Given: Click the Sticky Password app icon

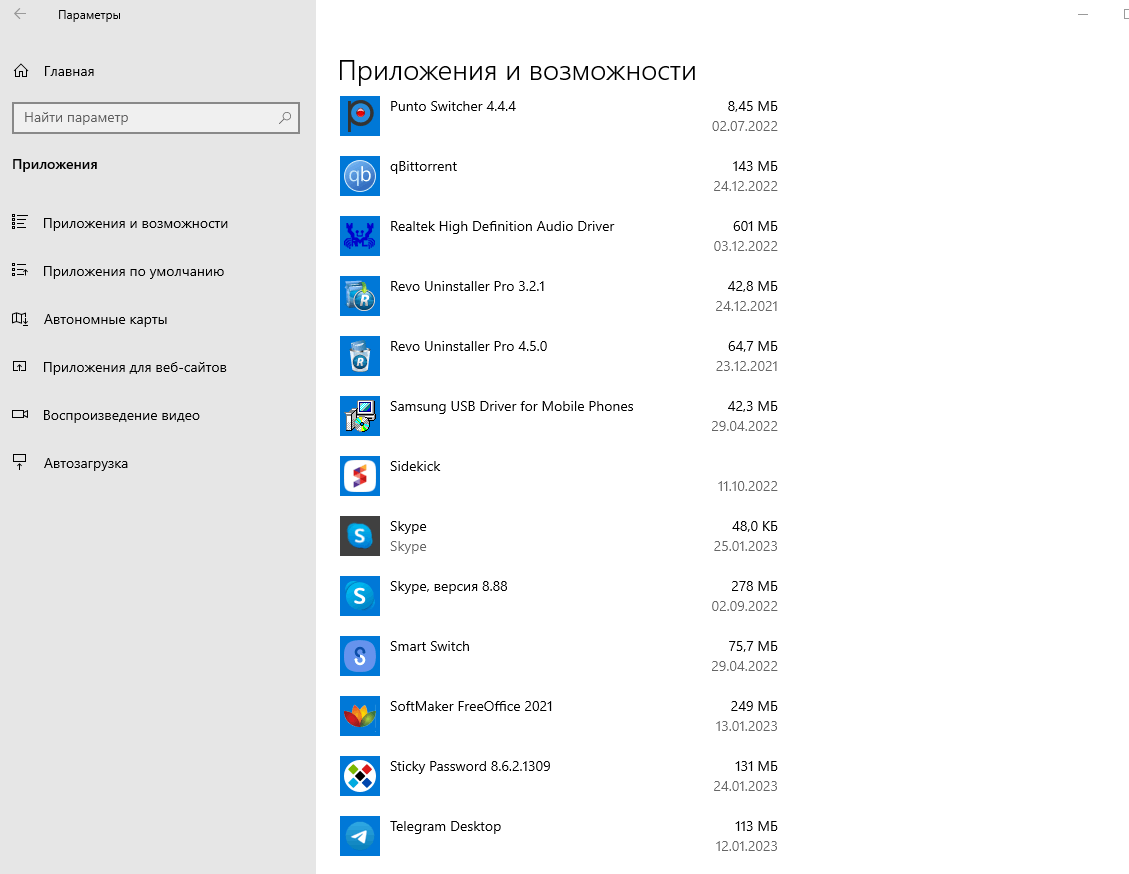Looking at the screenshot, I should (x=359, y=776).
